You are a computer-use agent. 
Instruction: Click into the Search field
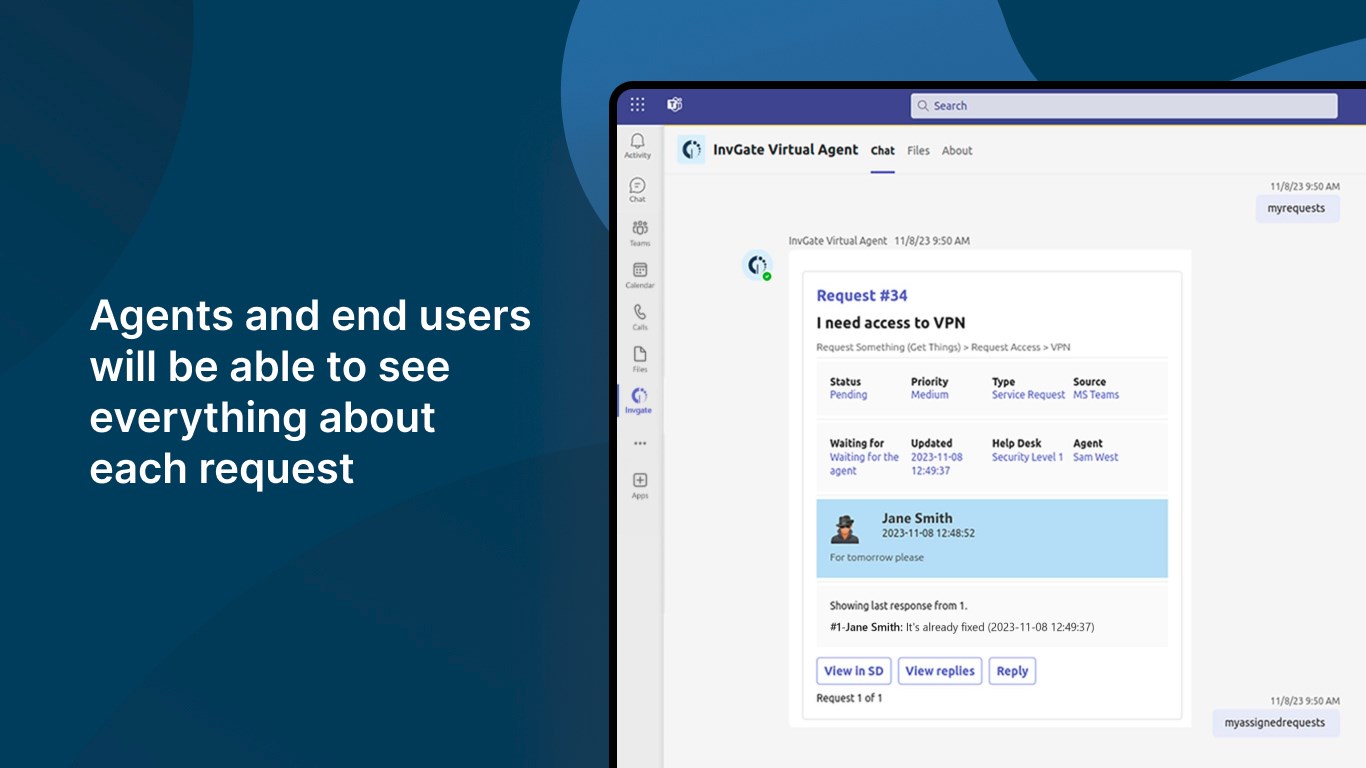(1124, 106)
